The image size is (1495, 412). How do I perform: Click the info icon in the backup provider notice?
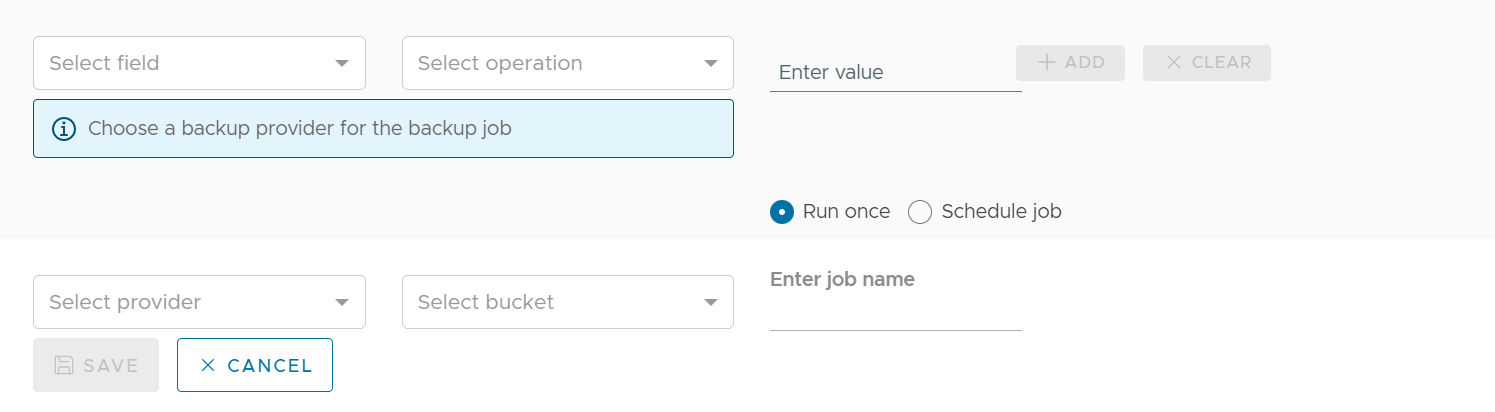[x=64, y=129]
